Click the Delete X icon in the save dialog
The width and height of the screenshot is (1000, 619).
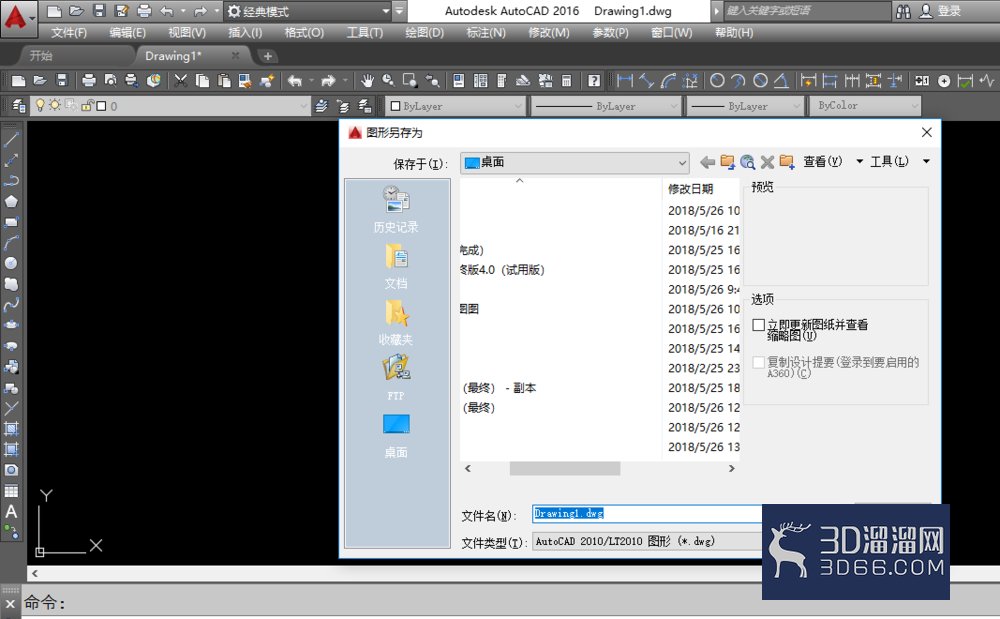[x=767, y=162]
